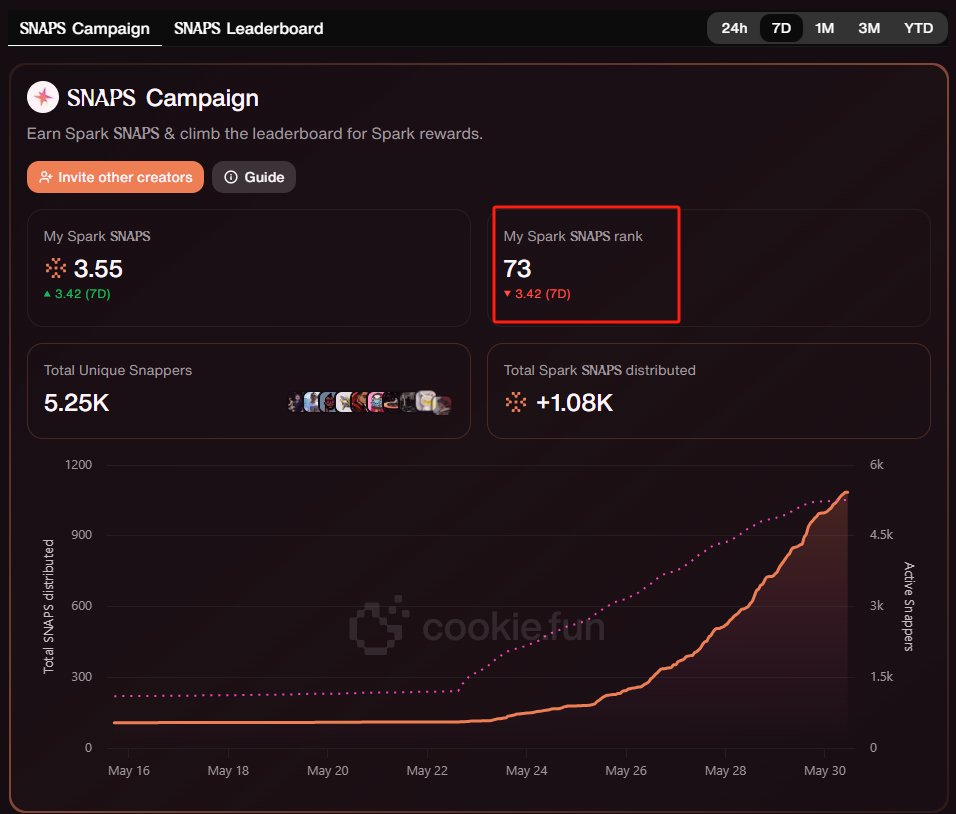Click the May 24 axis label
956x814 pixels.
[x=526, y=771]
